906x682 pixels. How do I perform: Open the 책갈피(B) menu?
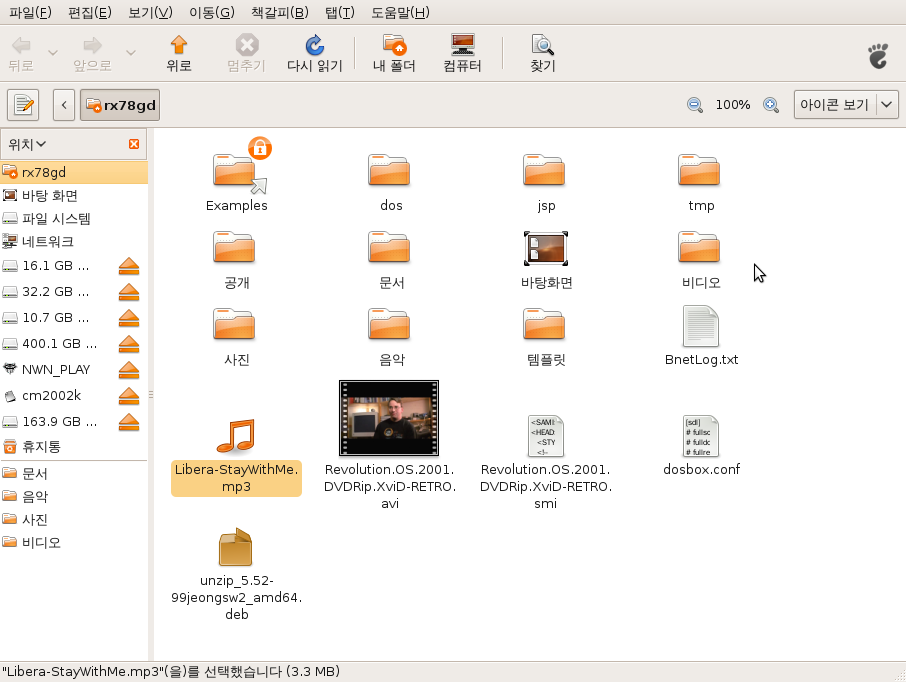click(280, 12)
